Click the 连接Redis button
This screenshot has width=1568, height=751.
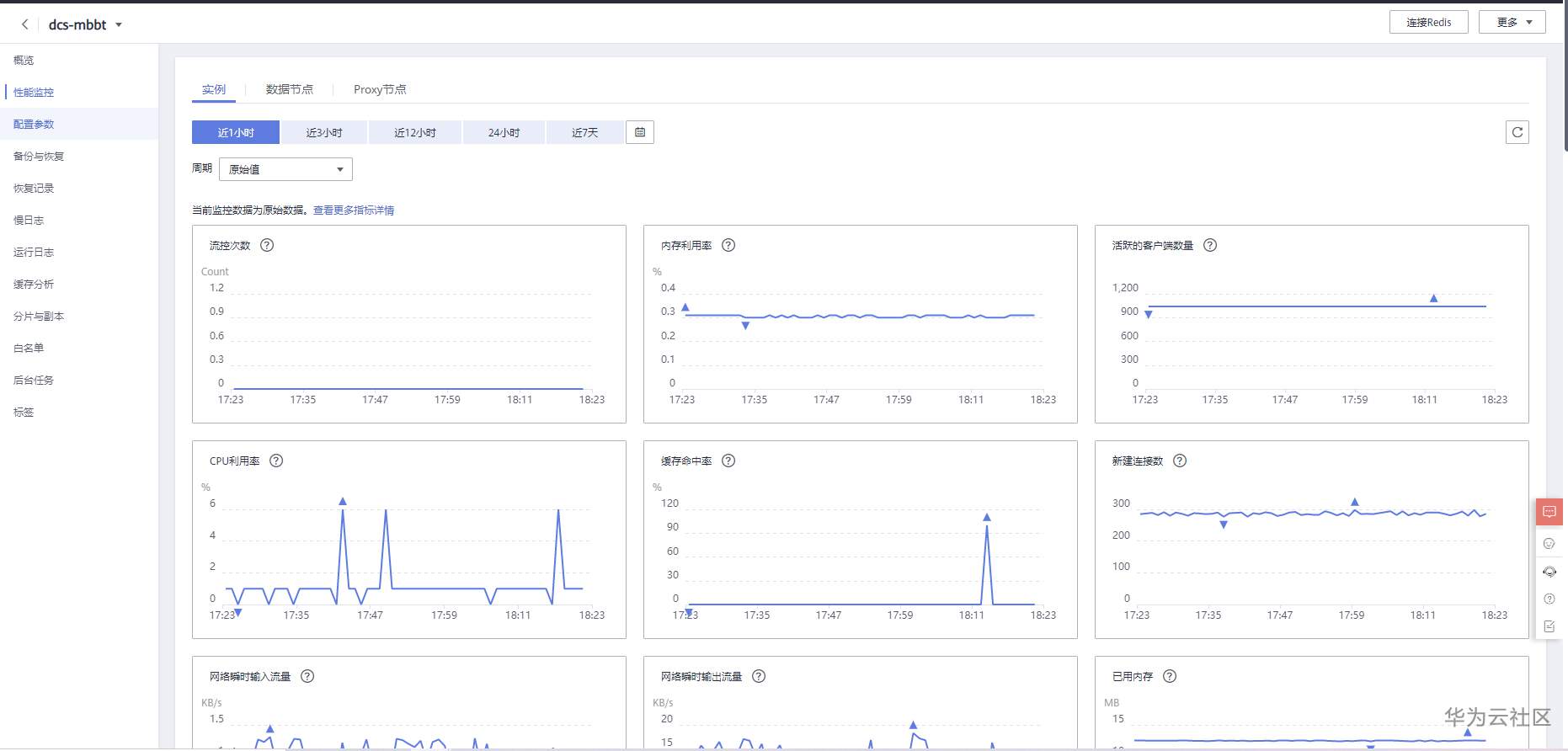point(1429,22)
